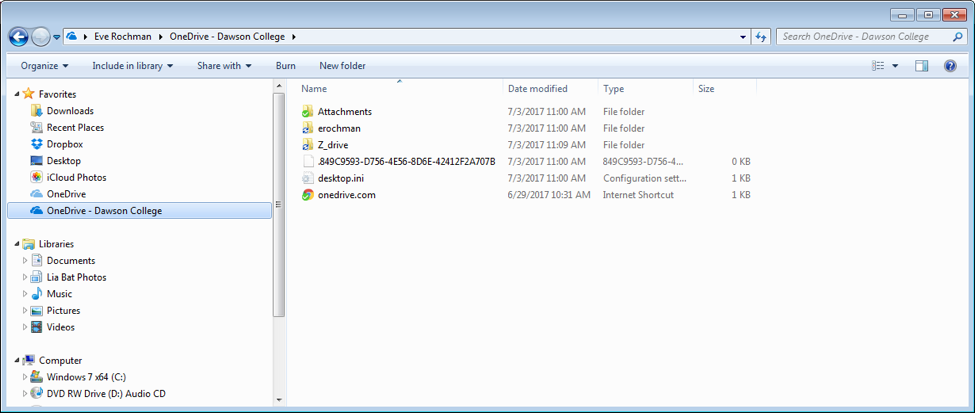Click the 0 KB size cell
The image size is (975, 413).
click(x=741, y=162)
